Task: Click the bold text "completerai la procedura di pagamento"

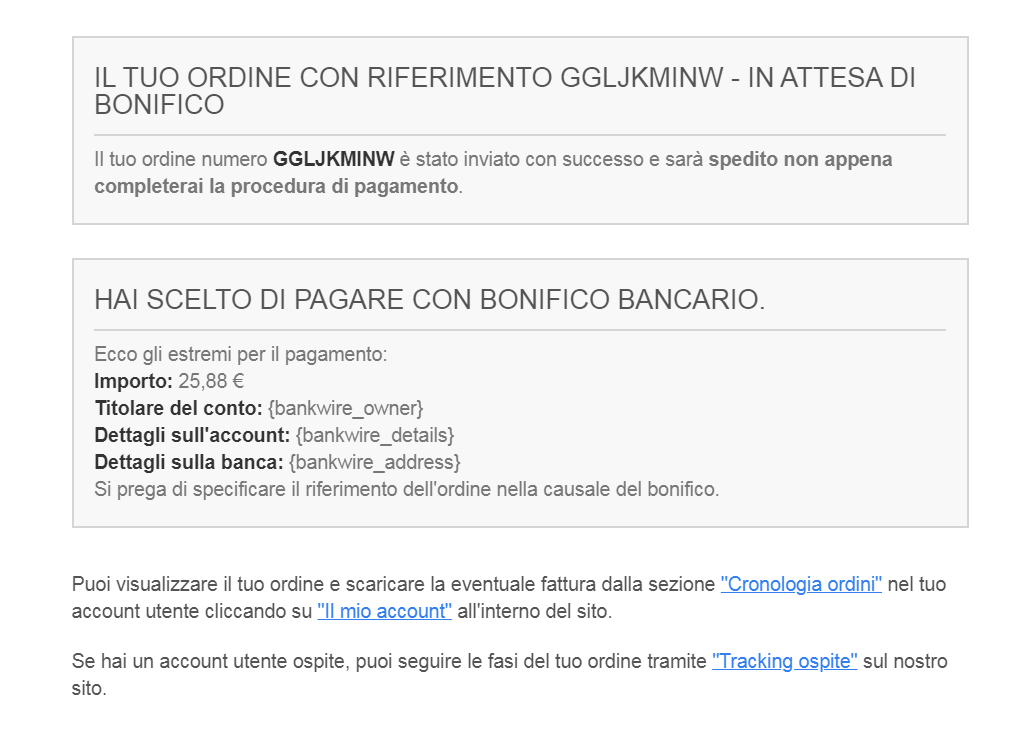Action: coord(276,186)
